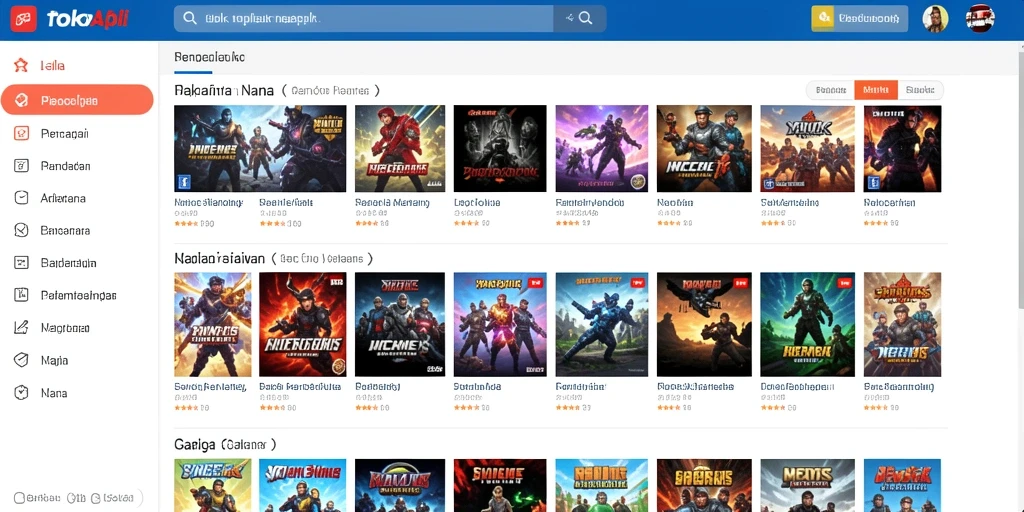
Task: Open the sunset flying-ship thumbnail in row two
Action: (x=704, y=325)
